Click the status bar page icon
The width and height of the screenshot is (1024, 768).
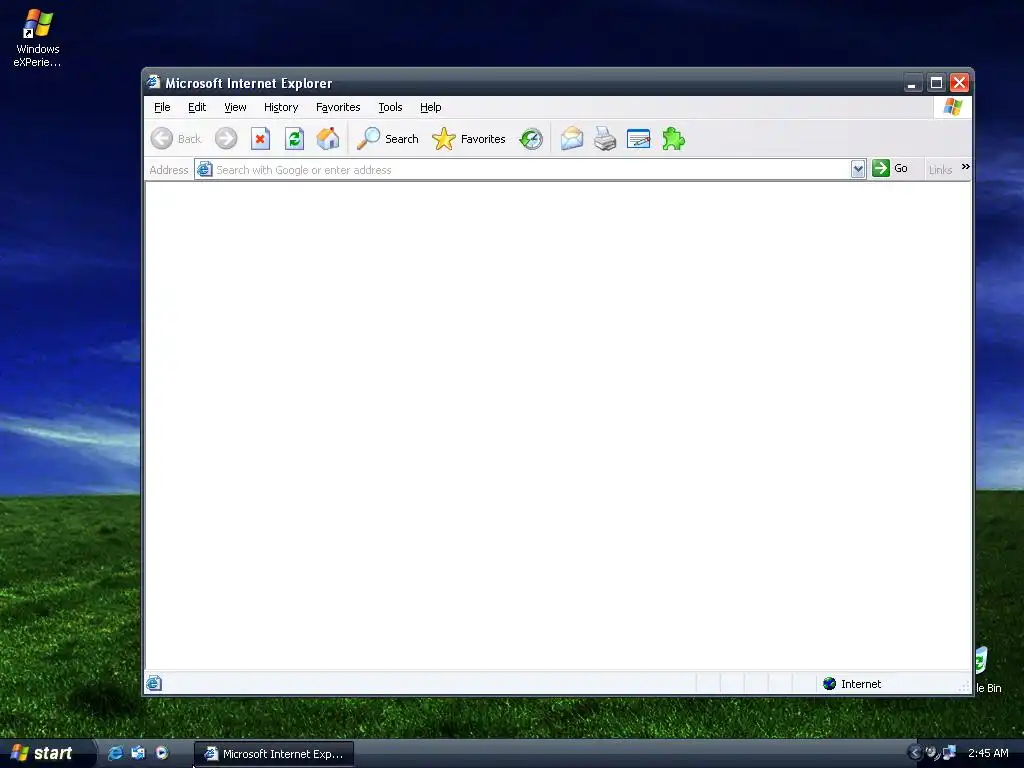pos(153,683)
